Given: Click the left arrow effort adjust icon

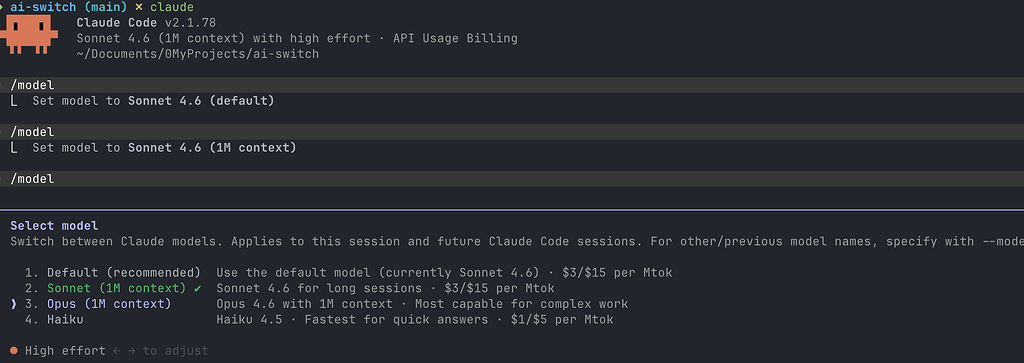Looking at the screenshot, I should [116, 351].
